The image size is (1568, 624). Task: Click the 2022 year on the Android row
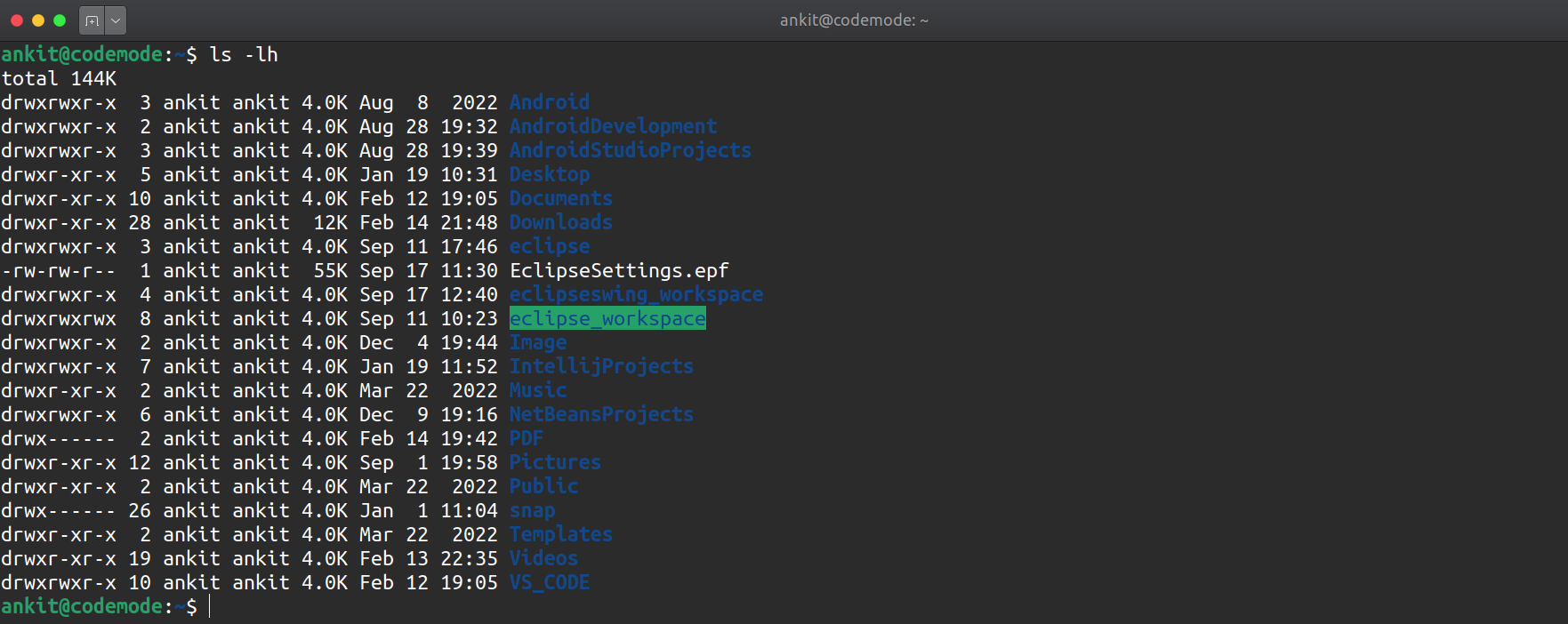click(x=475, y=102)
